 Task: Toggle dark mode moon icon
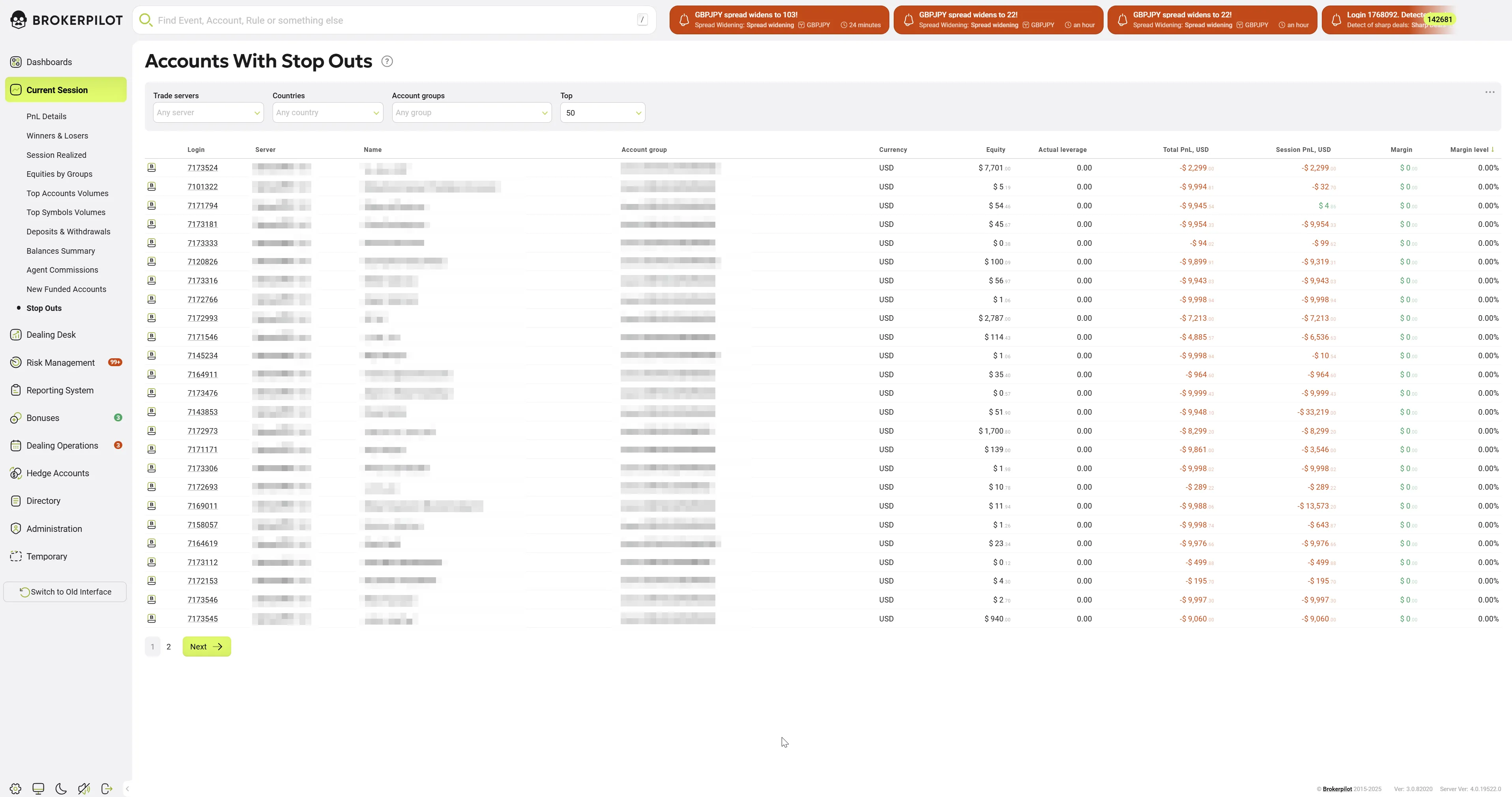[61, 788]
